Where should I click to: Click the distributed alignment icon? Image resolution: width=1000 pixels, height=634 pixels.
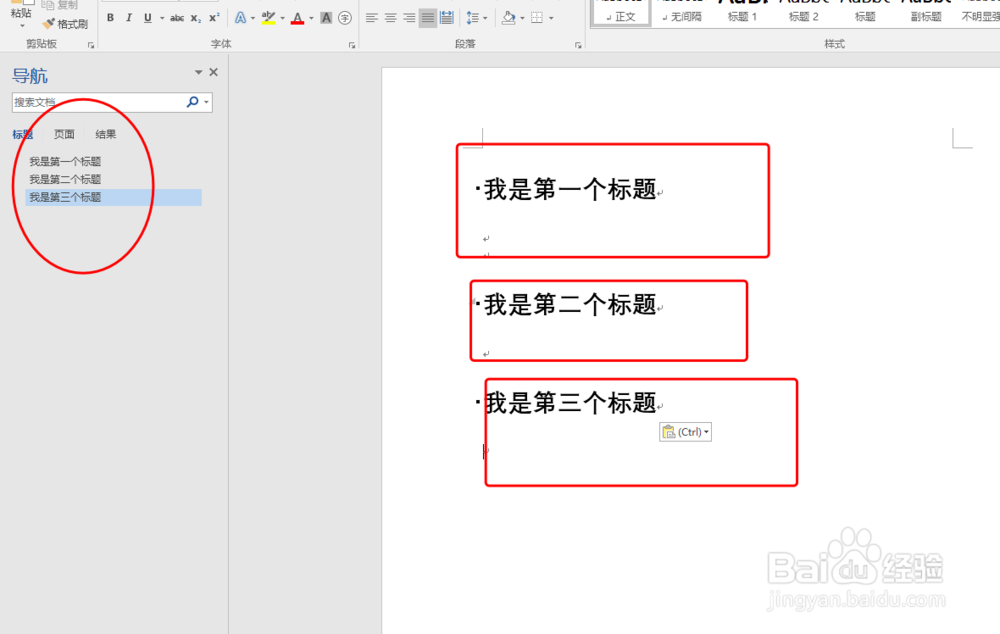point(447,18)
